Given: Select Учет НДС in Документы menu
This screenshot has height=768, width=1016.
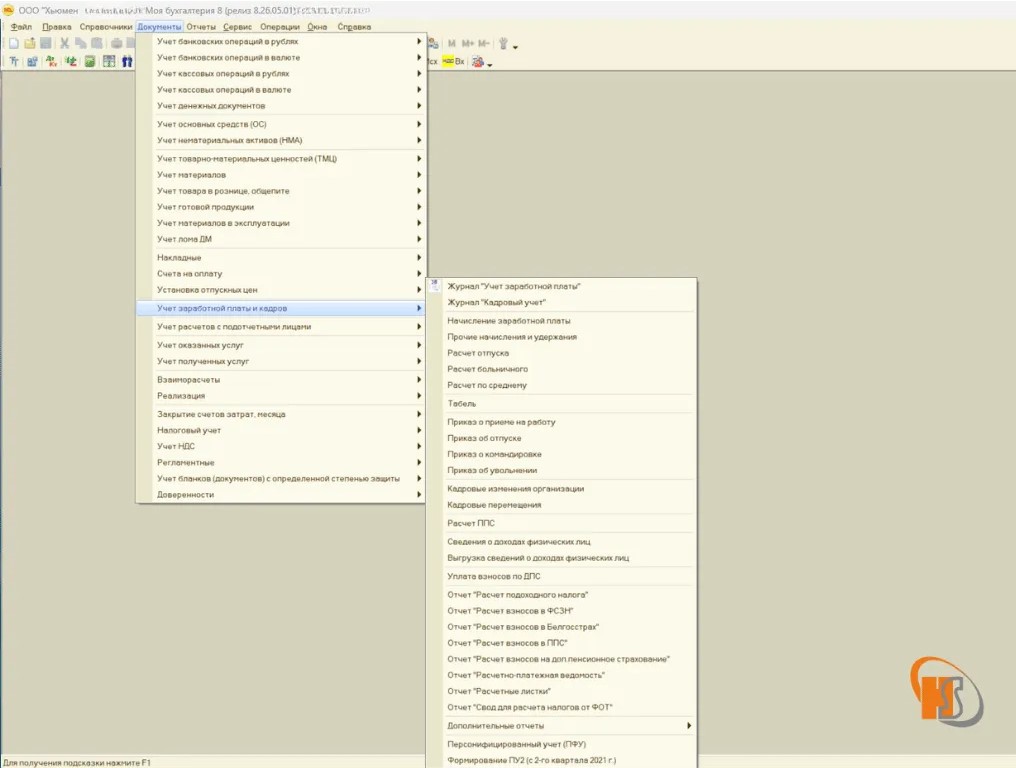Looking at the screenshot, I should (x=281, y=446).
